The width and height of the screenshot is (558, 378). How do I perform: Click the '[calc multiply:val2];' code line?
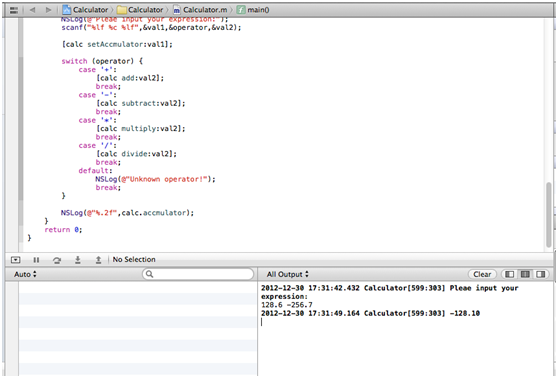click(141, 128)
